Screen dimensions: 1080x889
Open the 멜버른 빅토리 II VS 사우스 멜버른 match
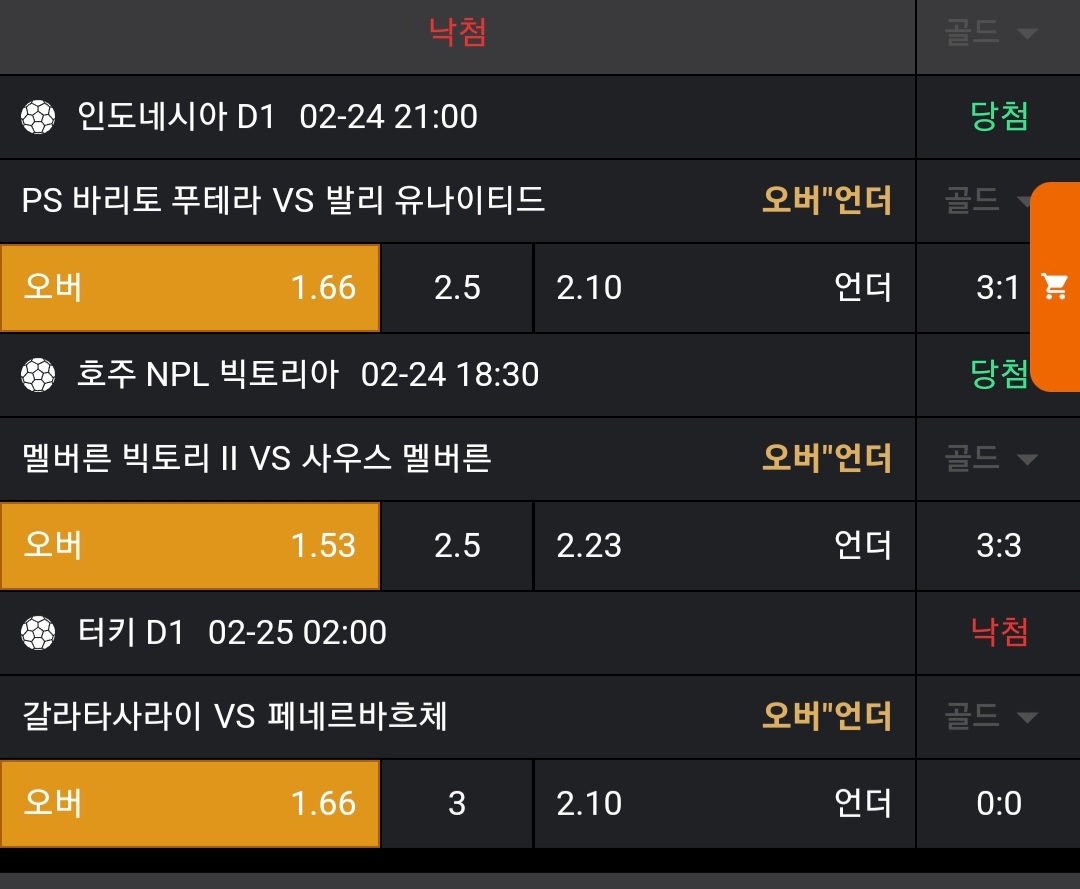pyautogui.click(x=256, y=459)
